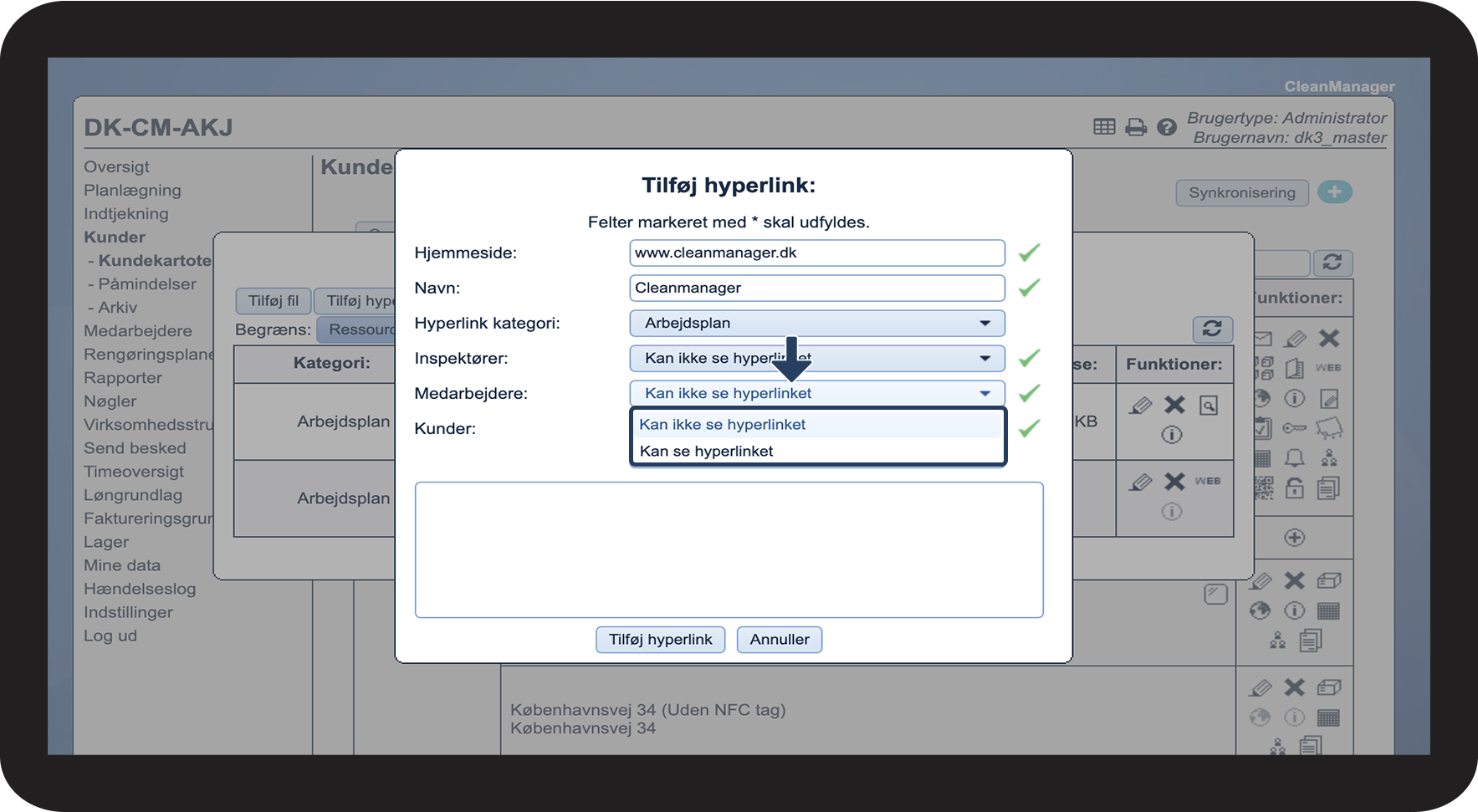Click the Tilføj fil button

[x=274, y=300]
